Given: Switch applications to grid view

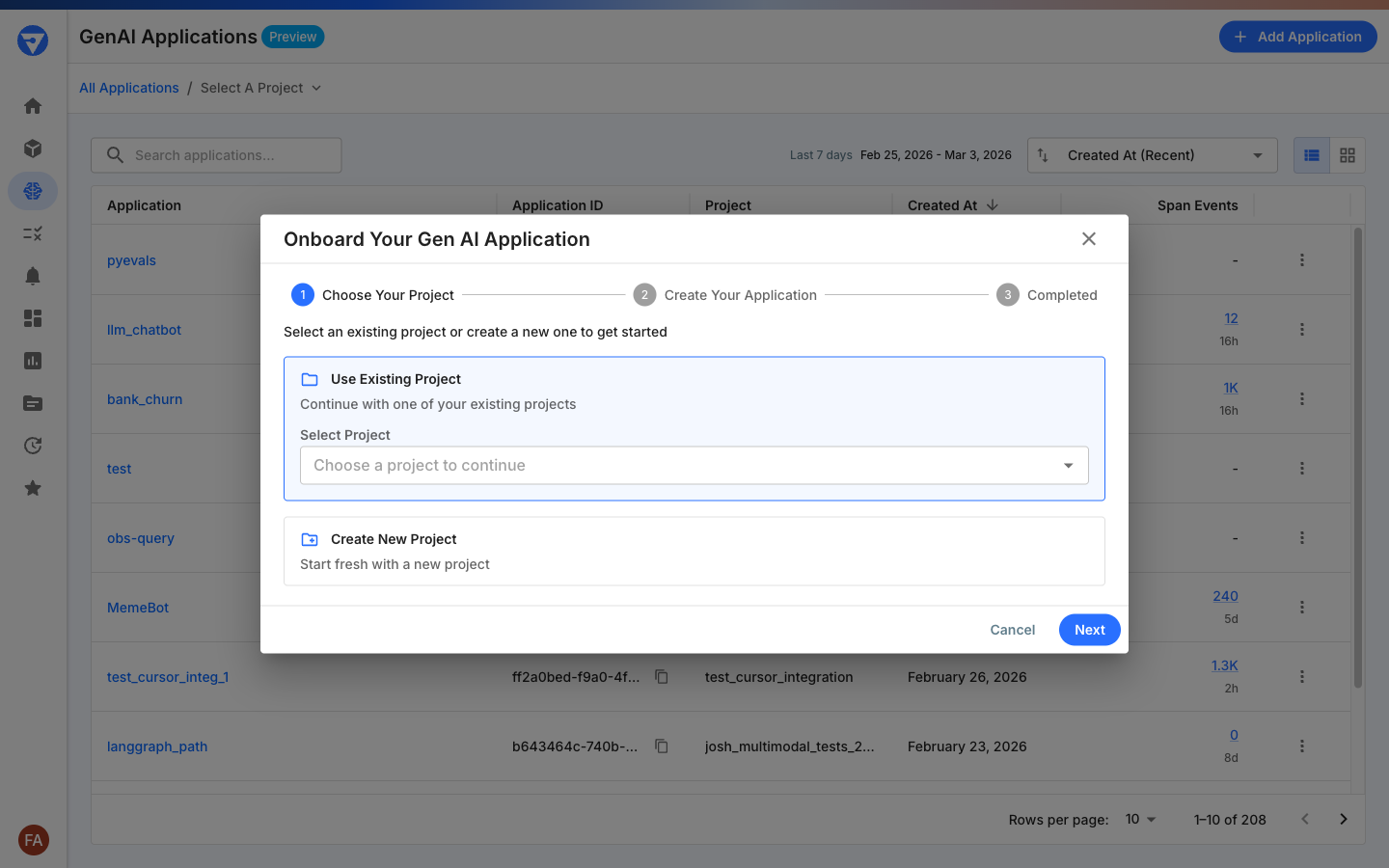Looking at the screenshot, I should [1347, 154].
